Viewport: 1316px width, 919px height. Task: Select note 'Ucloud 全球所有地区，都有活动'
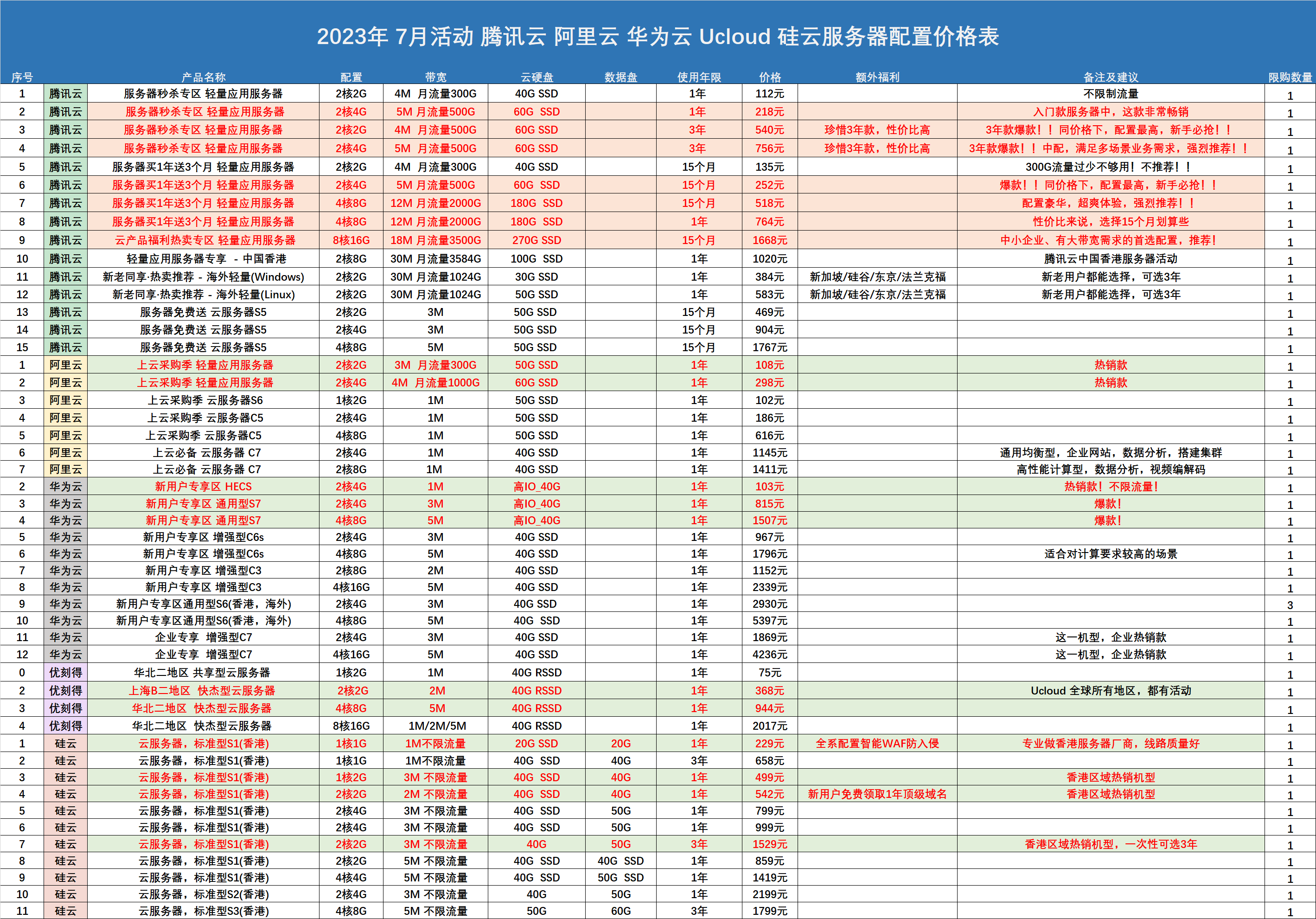pos(1110,691)
